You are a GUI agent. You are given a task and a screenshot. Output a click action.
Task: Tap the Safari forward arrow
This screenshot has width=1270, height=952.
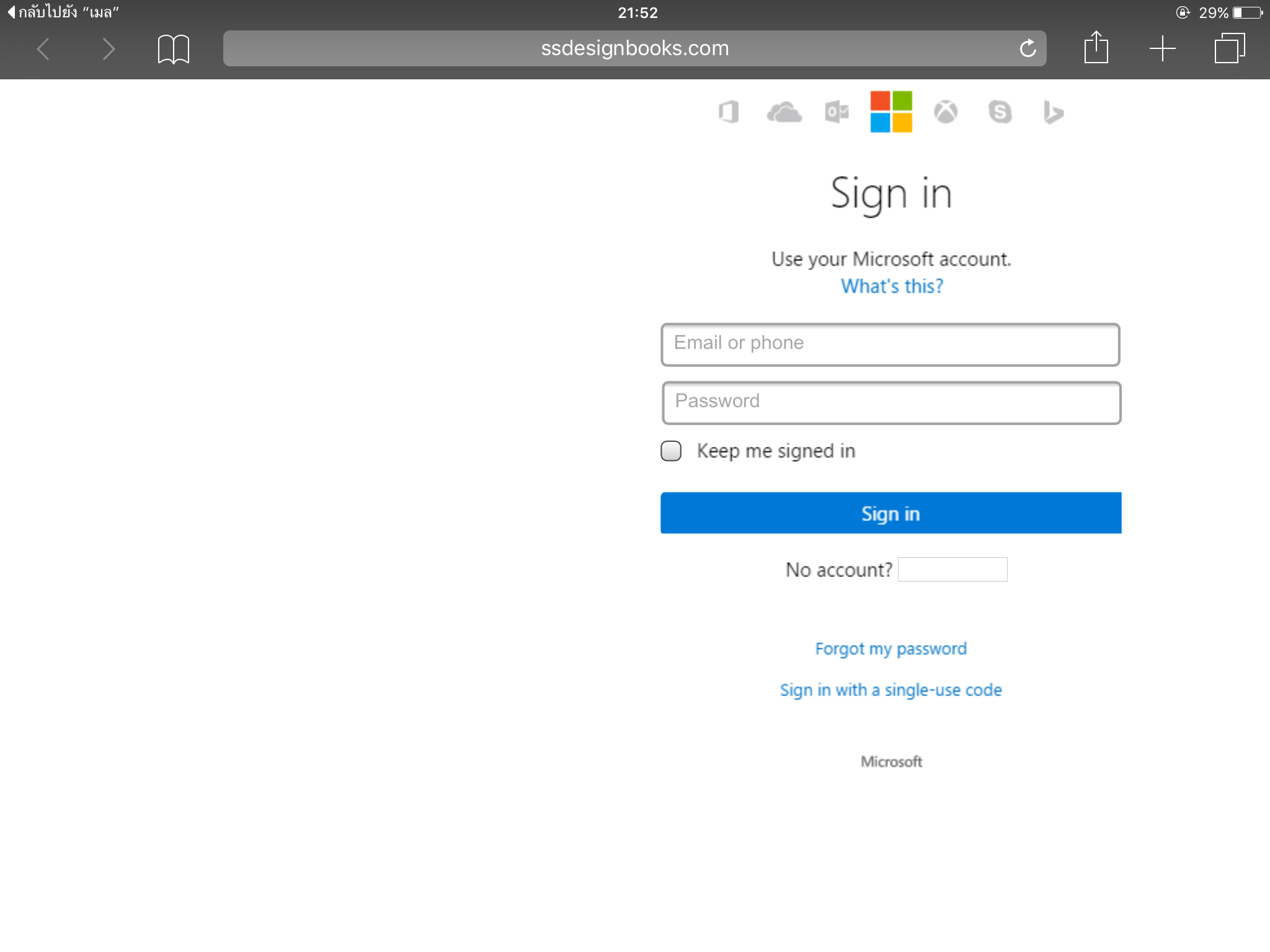pos(109,49)
